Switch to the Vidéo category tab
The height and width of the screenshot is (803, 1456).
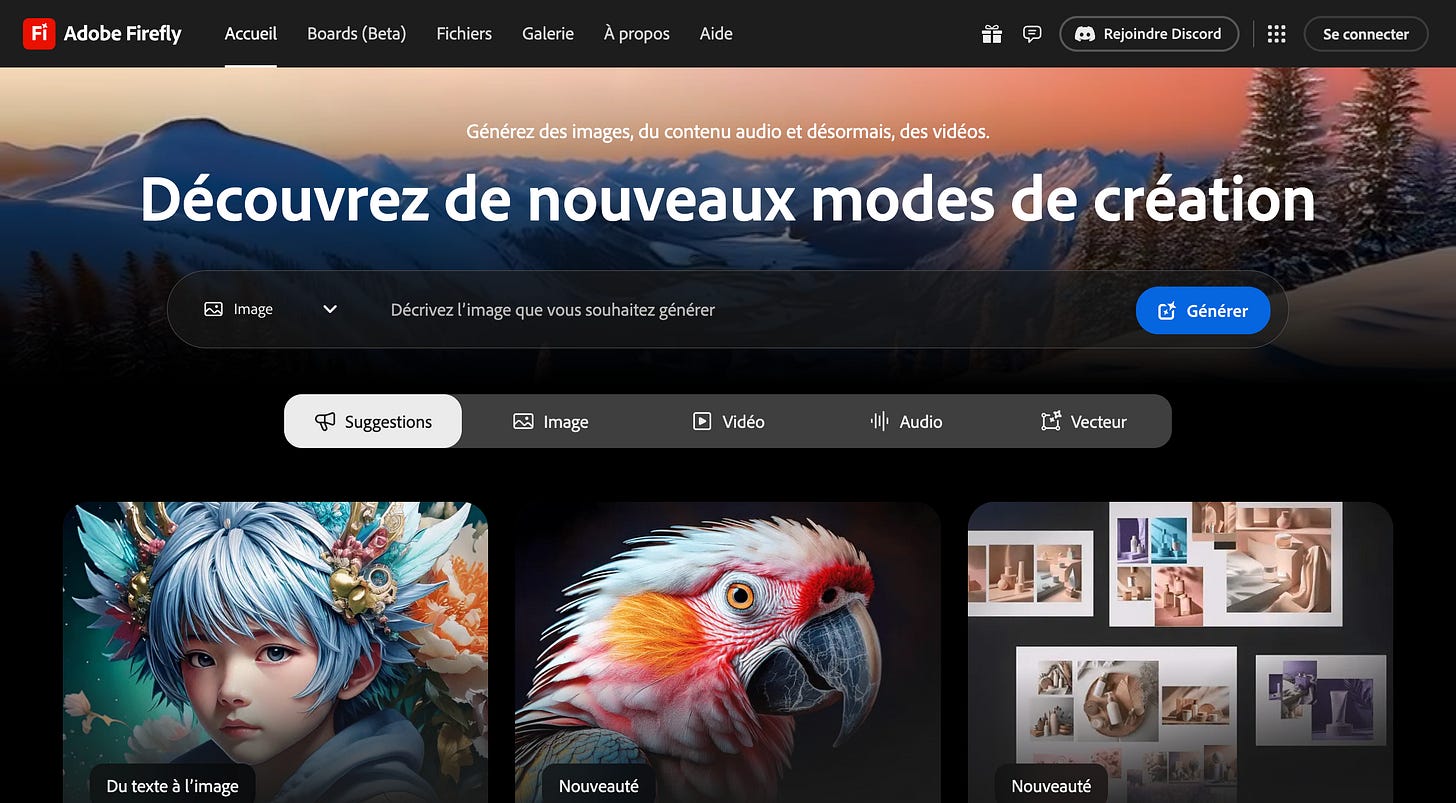pos(729,421)
